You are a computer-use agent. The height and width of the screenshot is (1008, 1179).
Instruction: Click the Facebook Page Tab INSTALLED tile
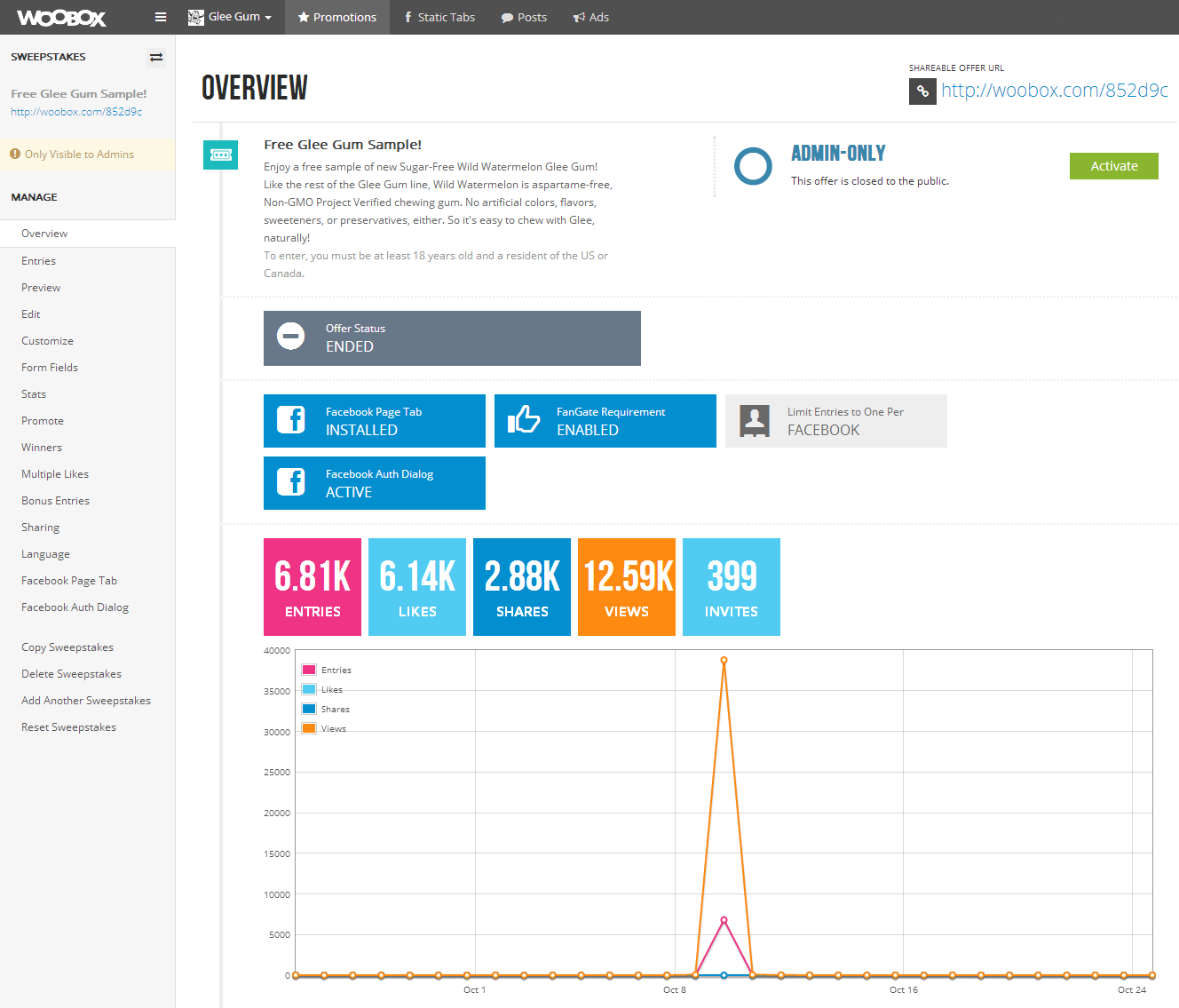coord(375,421)
